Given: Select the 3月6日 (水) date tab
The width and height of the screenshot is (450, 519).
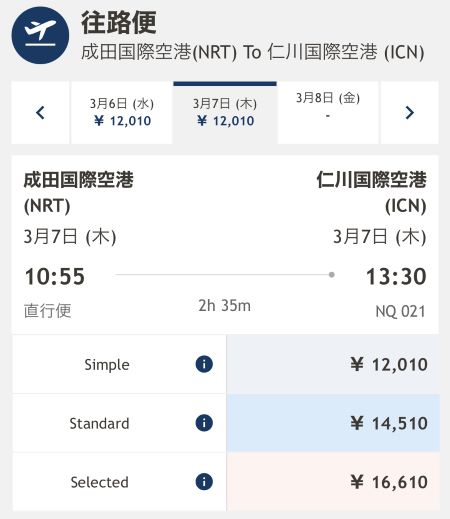Looking at the screenshot, I should coord(122,113).
